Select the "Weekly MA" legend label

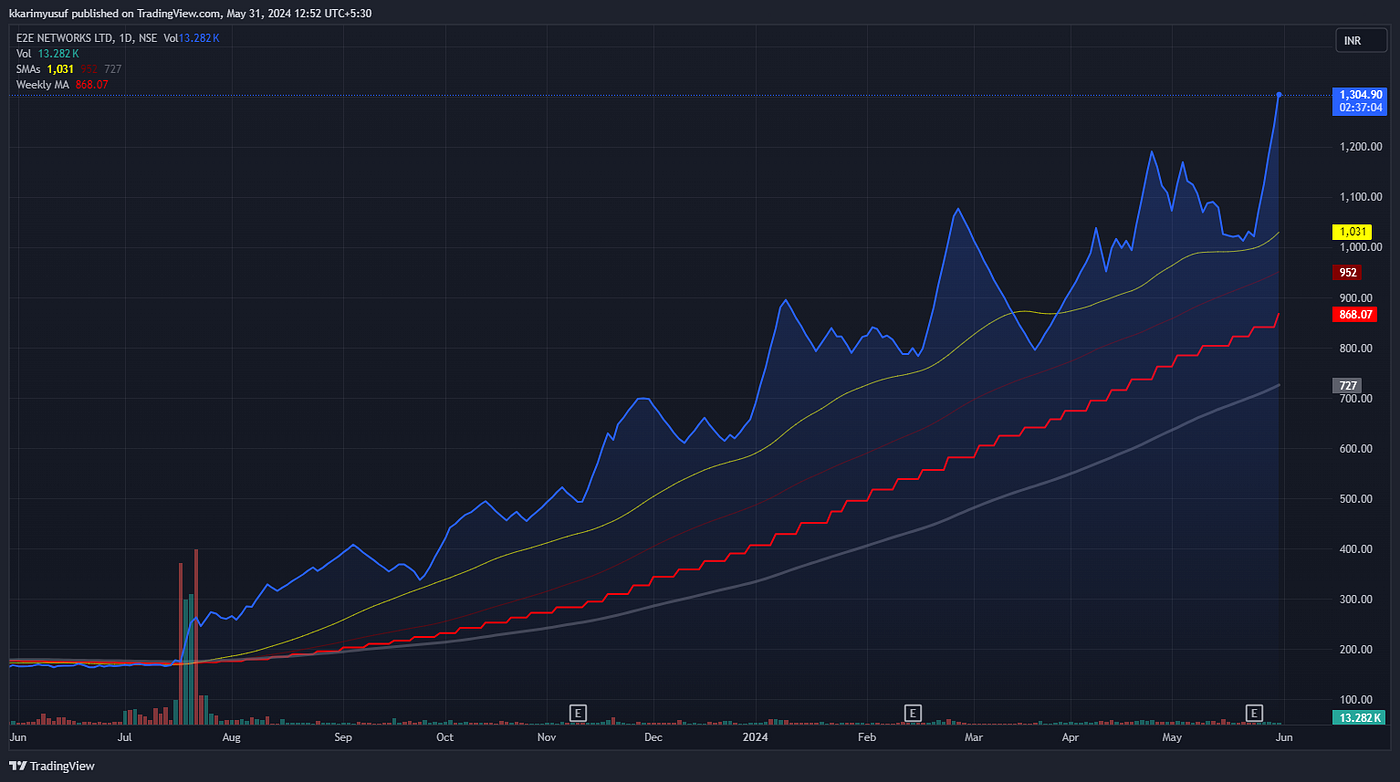coord(42,85)
